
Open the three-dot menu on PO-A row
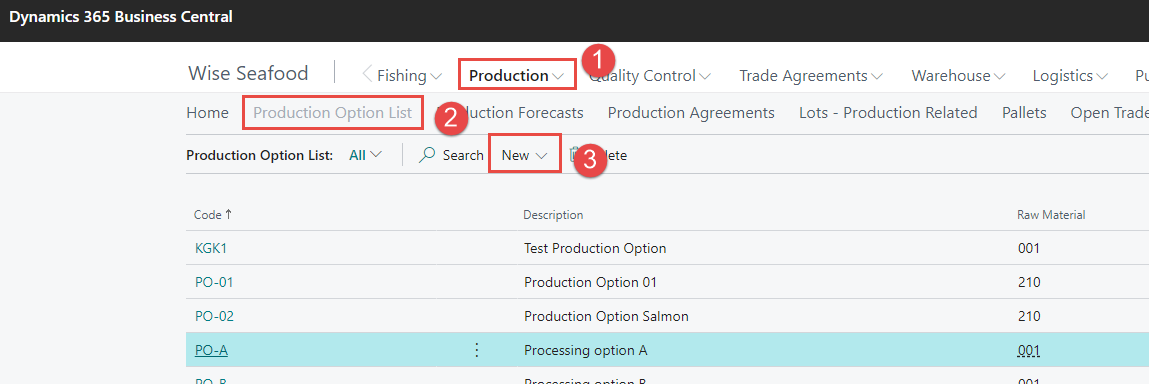tap(477, 350)
